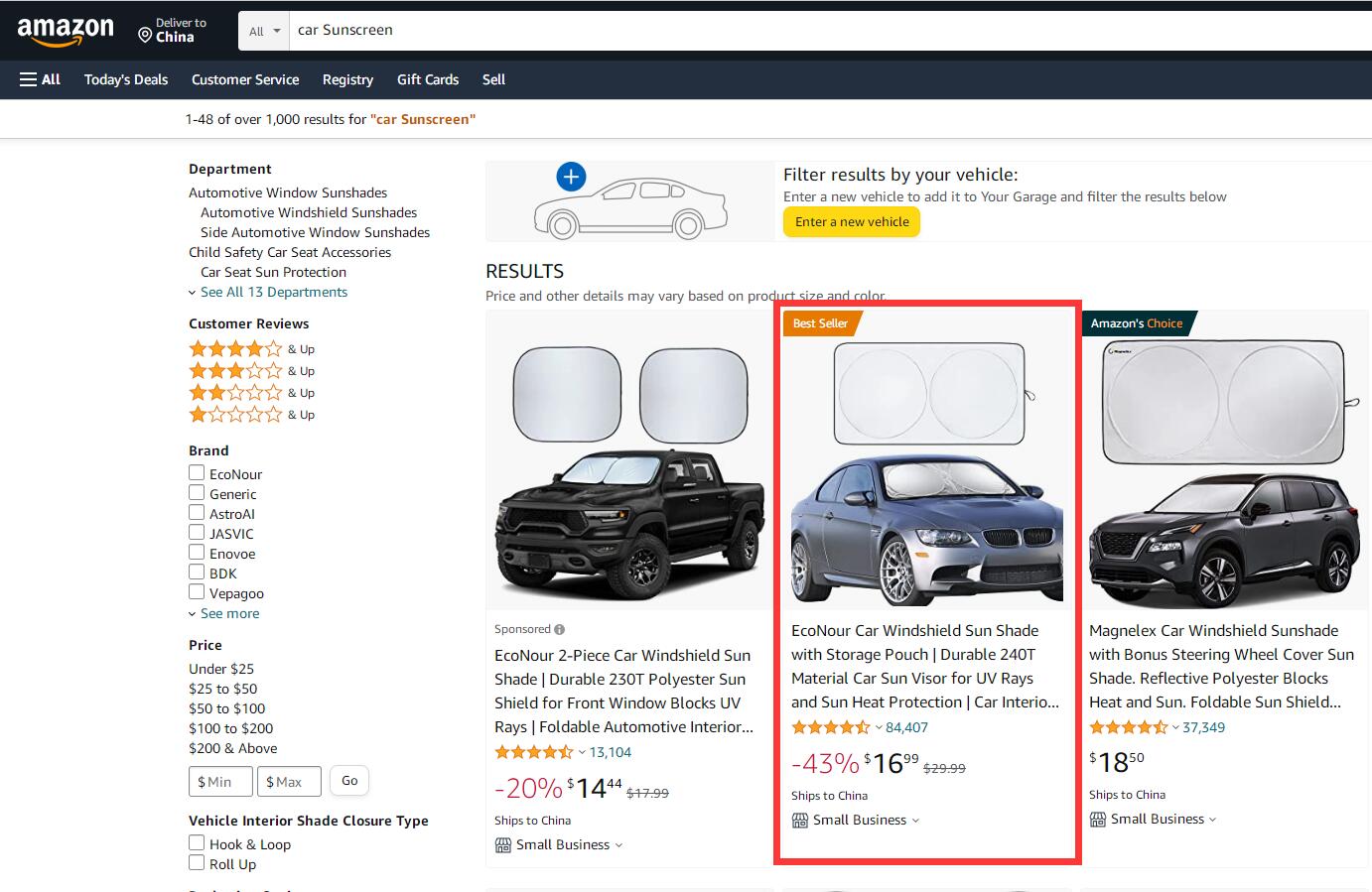The height and width of the screenshot is (892, 1372).
Task: Select Automotive Window Sunshades department
Action: pos(288,192)
